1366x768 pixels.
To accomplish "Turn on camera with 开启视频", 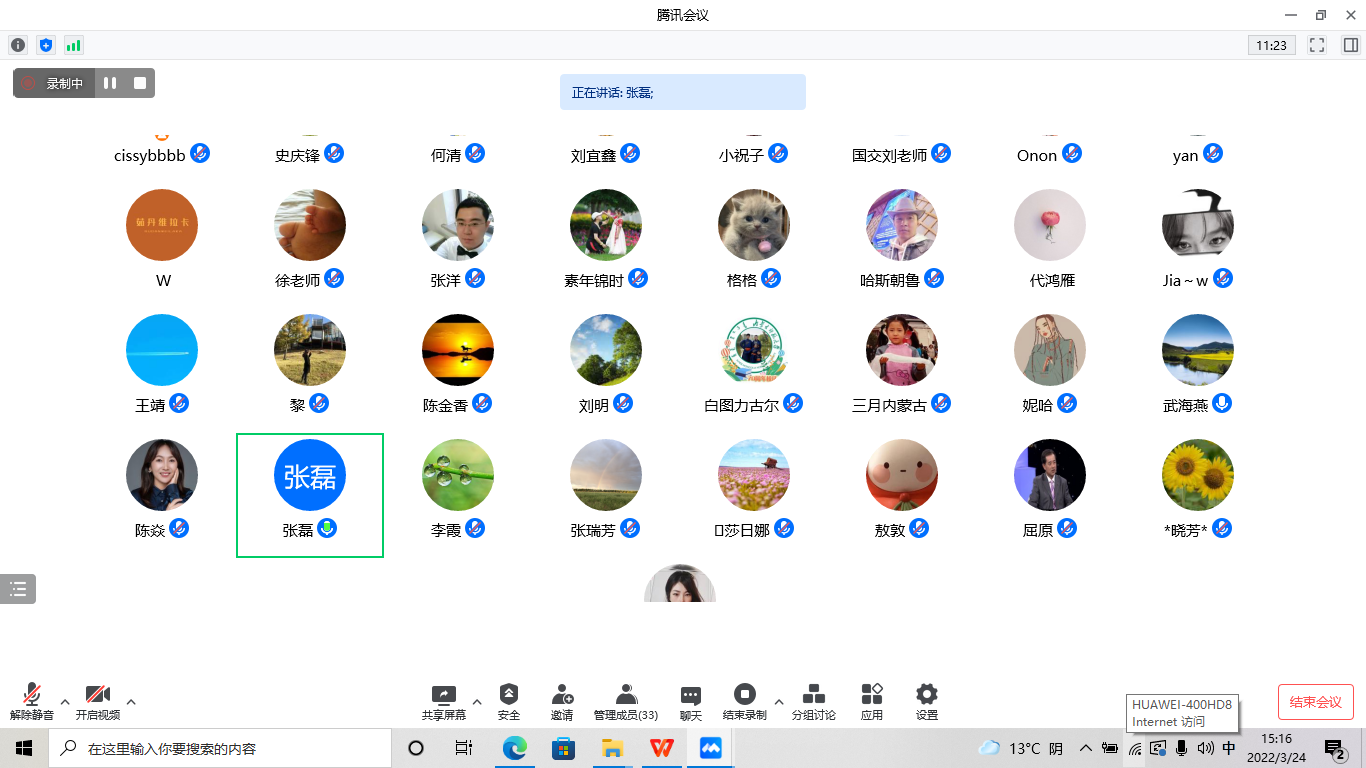I will tap(97, 702).
